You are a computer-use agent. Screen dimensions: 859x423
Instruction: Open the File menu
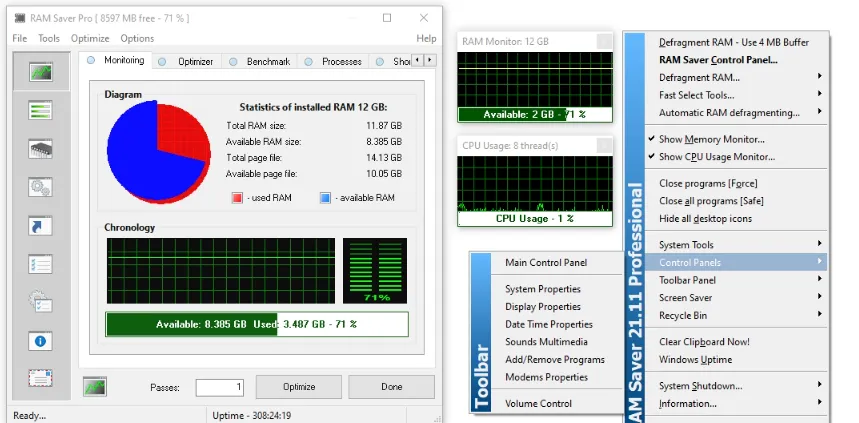click(x=20, y=38)
